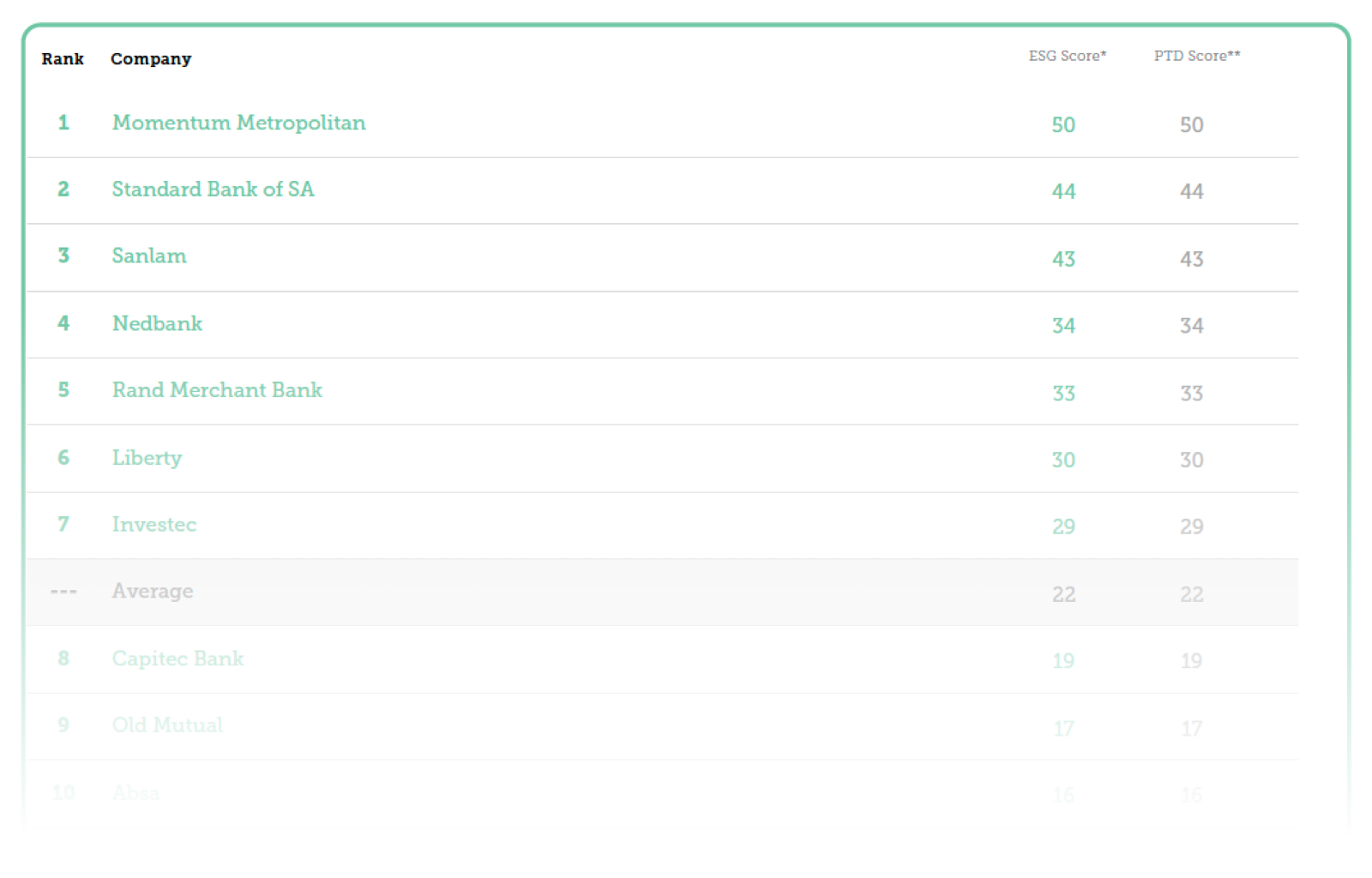
Task: Open the Momentum Metropolitan company link
Action: click(x=238, y=123)
